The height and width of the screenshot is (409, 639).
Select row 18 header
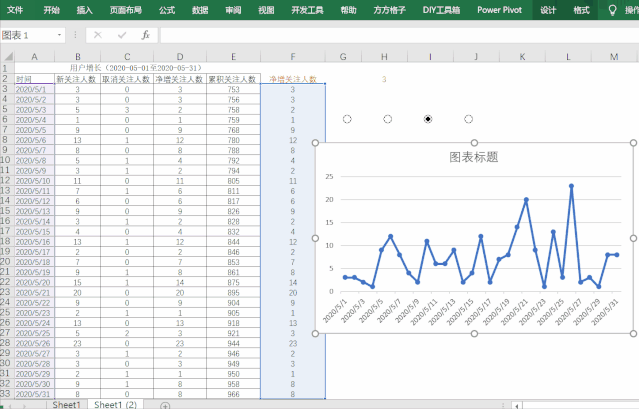(5, 241)
